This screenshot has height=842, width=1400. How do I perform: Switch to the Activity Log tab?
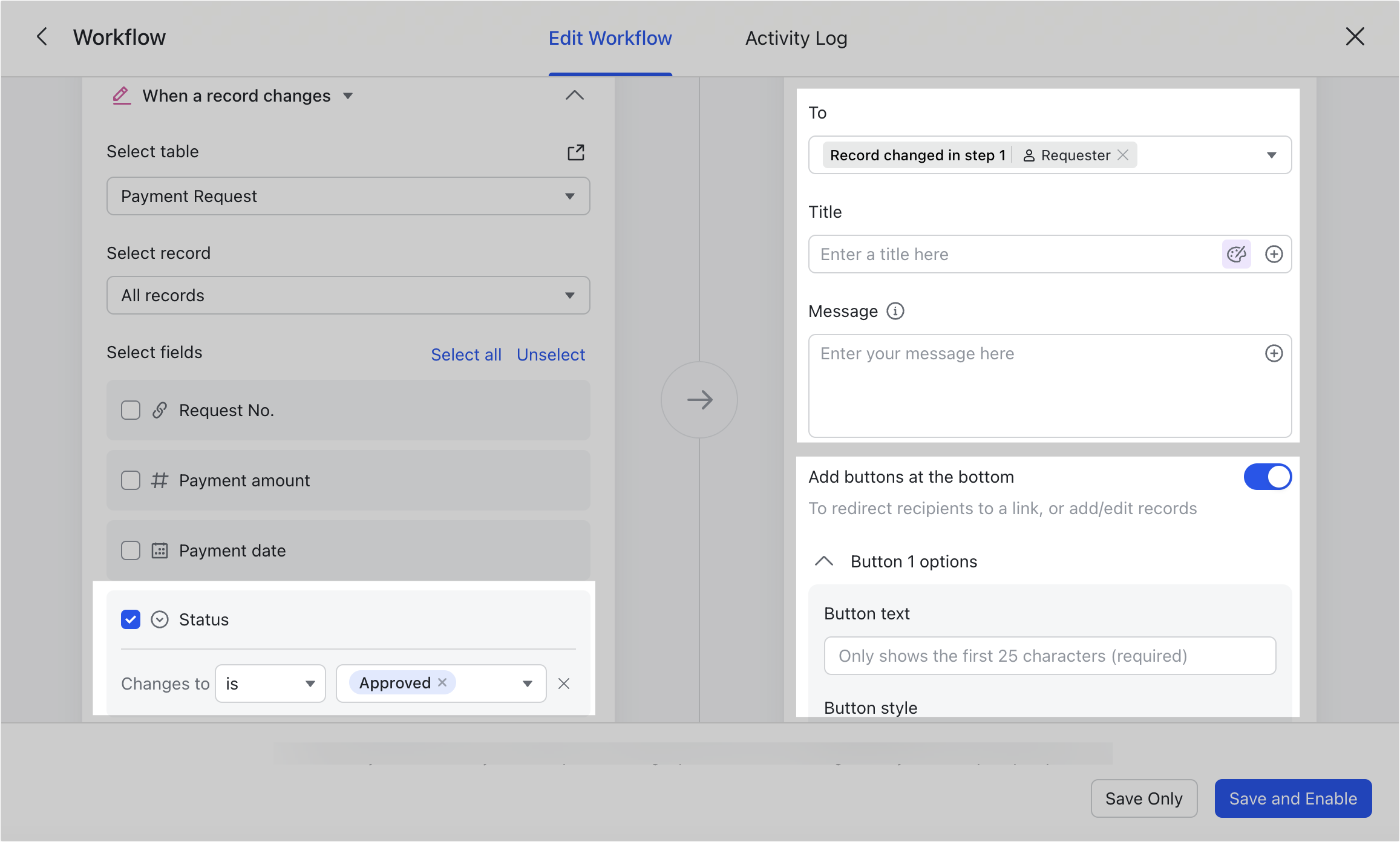click(796, 38)
